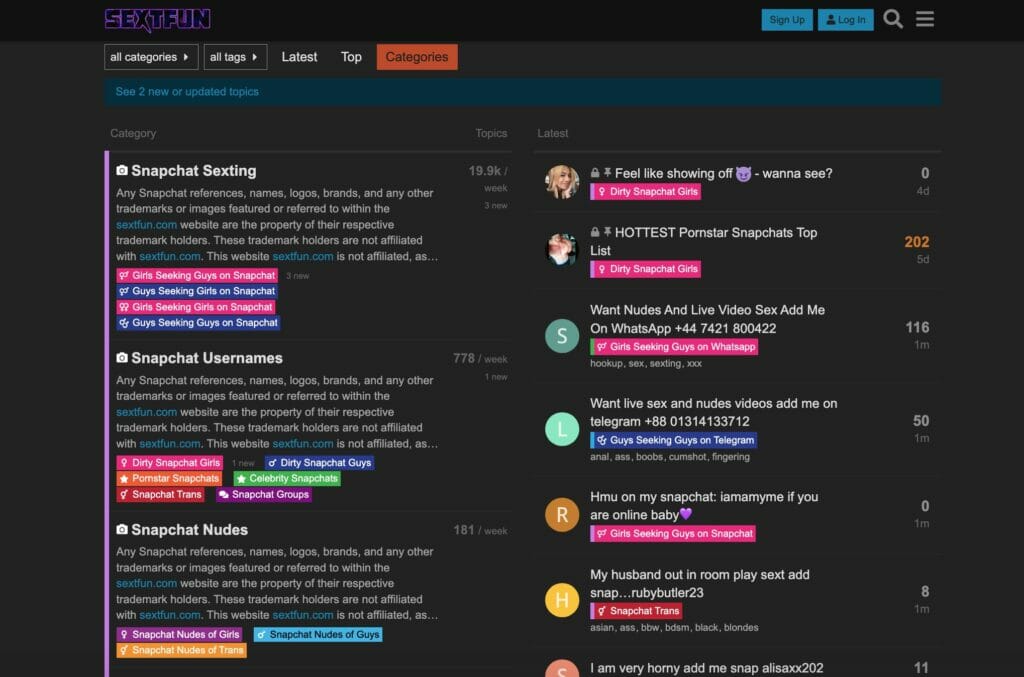Switch to the Top tab

(351, 57)
